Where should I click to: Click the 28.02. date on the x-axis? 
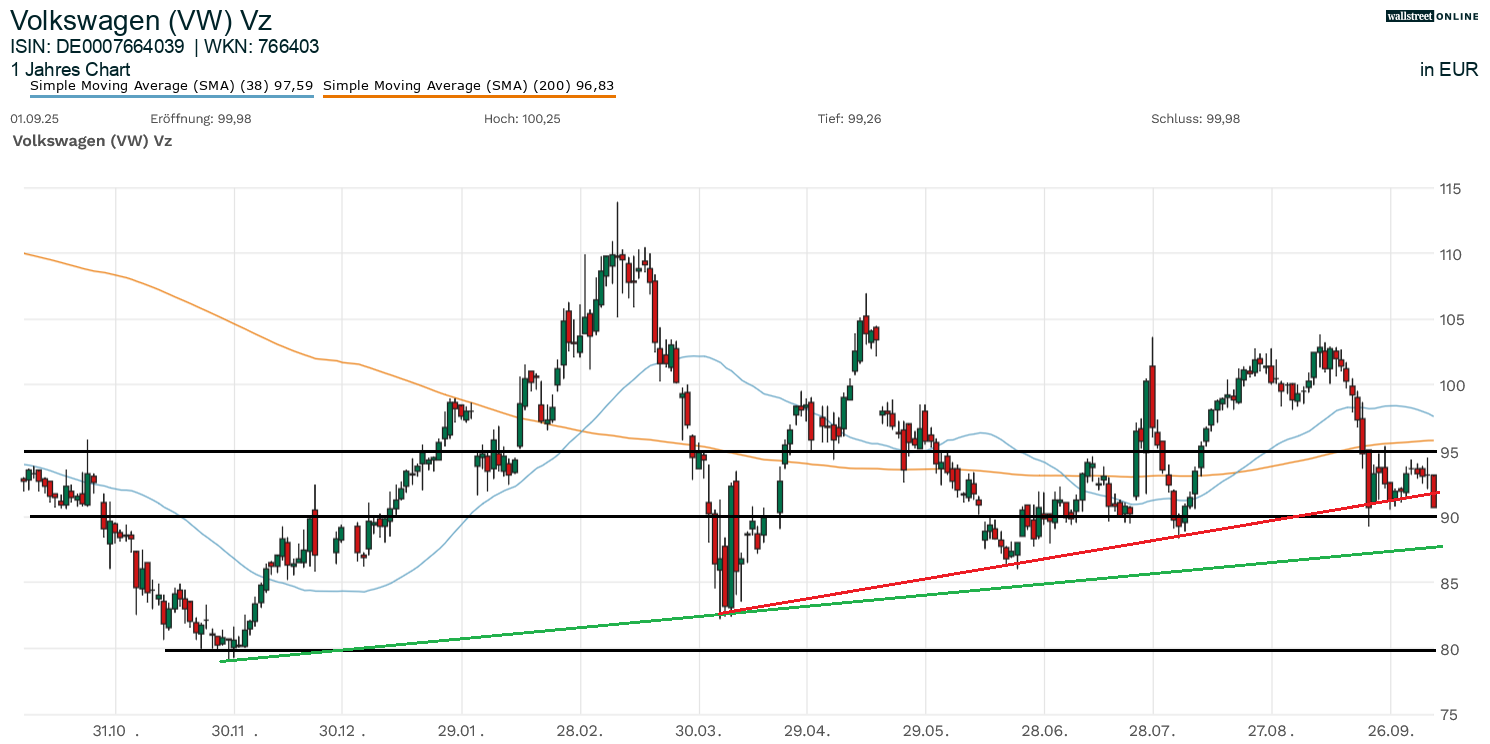581,731
